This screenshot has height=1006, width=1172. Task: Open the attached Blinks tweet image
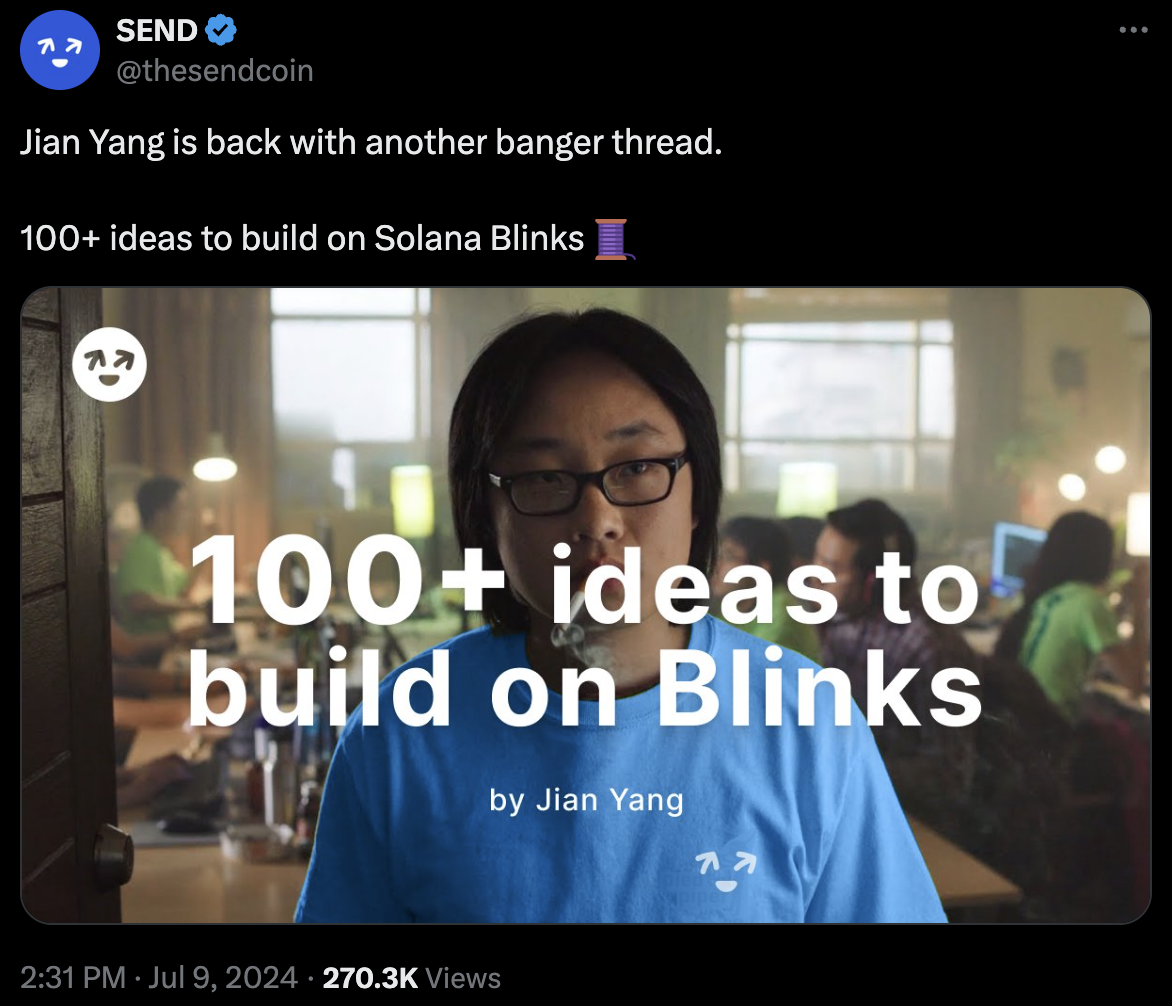coord(586,605)
